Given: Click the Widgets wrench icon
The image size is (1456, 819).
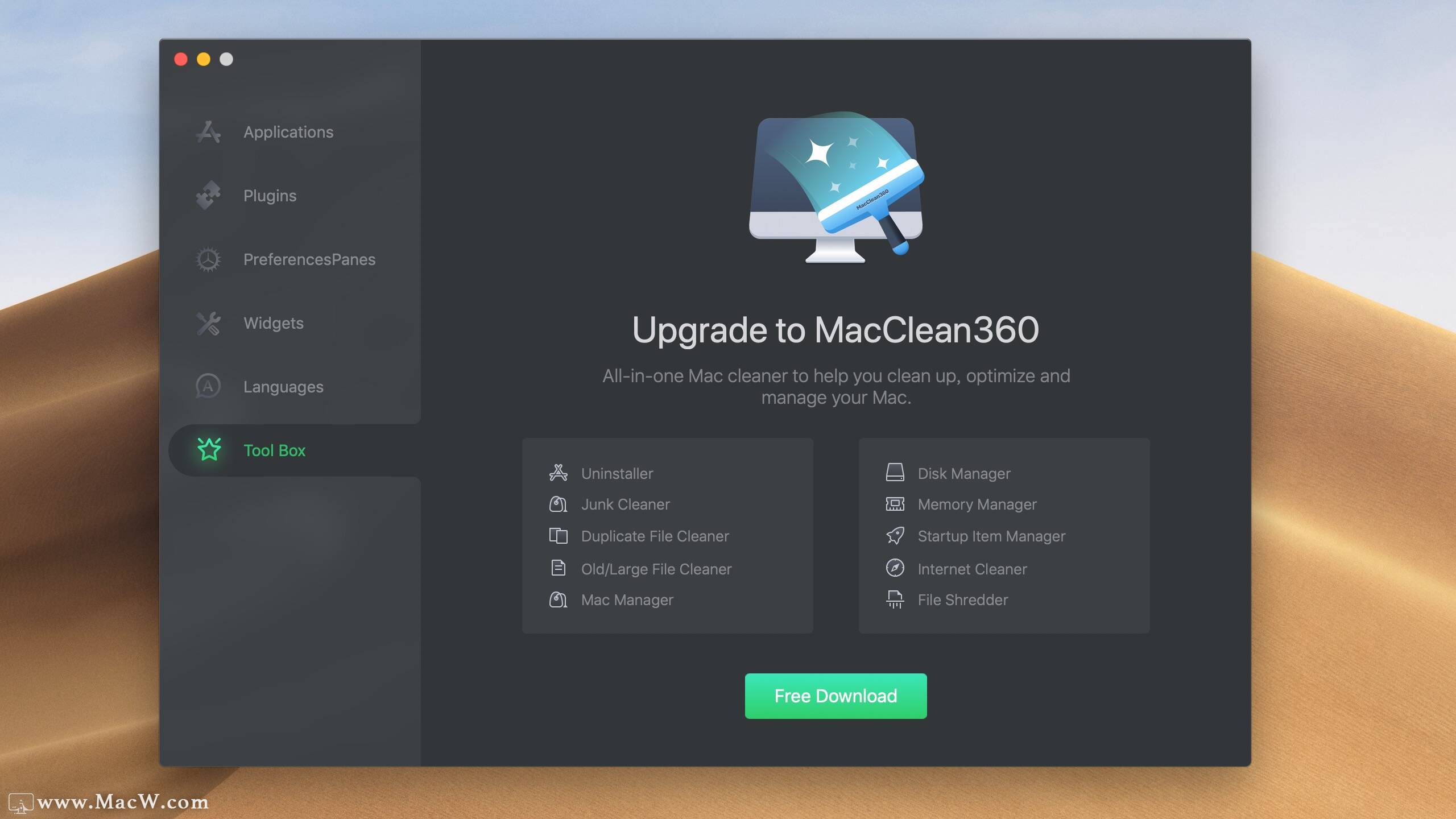Looking at the screenshot, I should (208, 323).
